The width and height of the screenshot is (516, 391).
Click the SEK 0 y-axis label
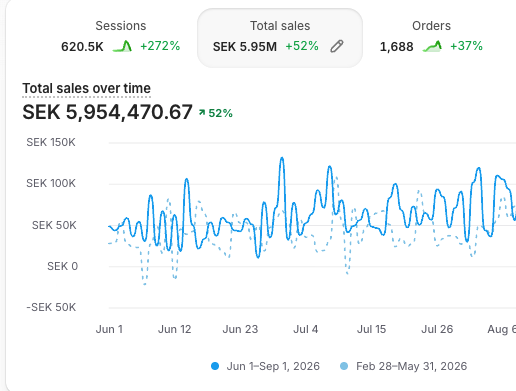coord(62,266)
